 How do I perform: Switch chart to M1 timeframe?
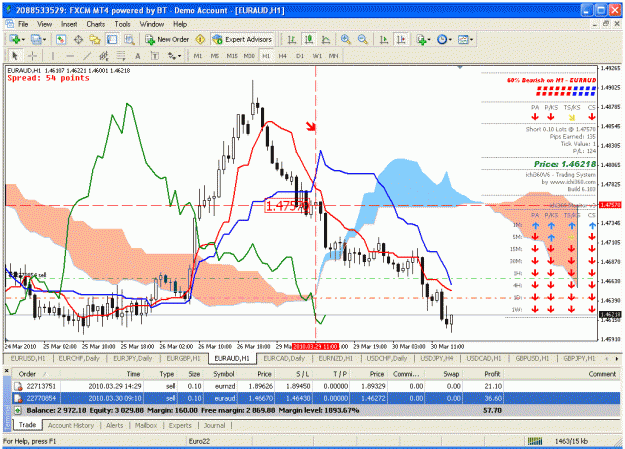tap(198, 56)
